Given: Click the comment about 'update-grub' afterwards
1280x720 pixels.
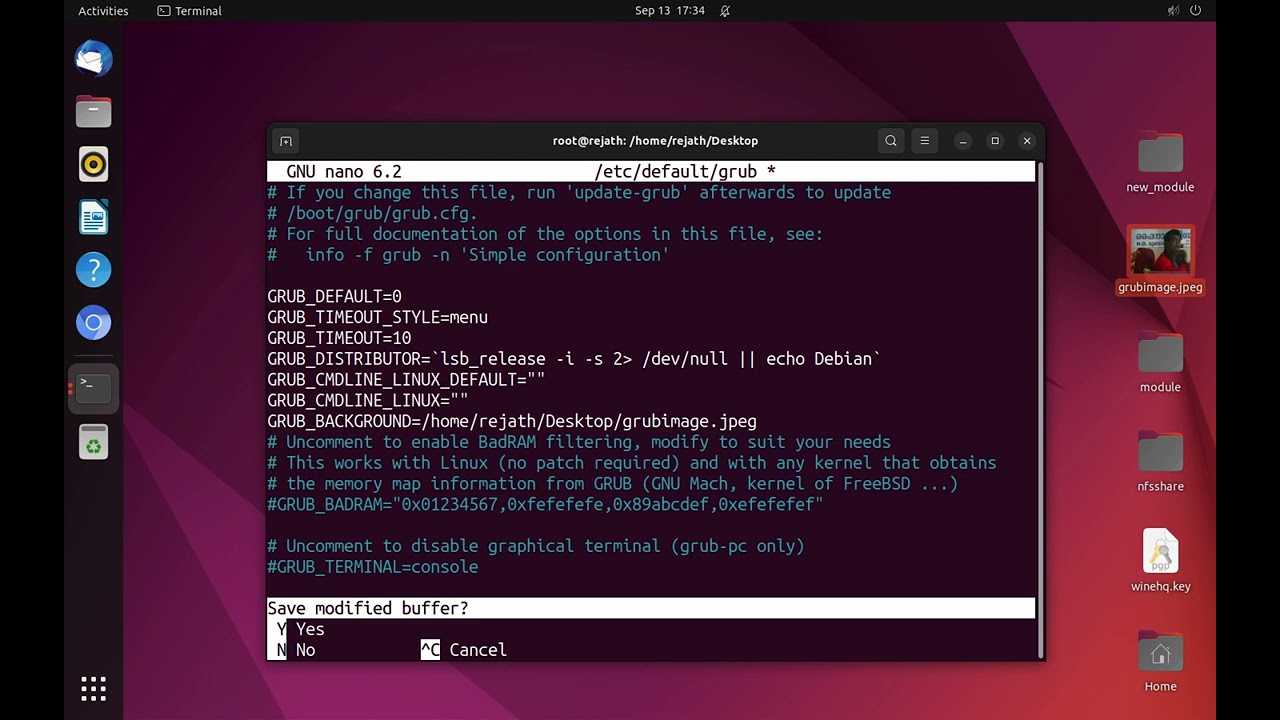Looking at the screenshot, I should (x=579, y=193).
